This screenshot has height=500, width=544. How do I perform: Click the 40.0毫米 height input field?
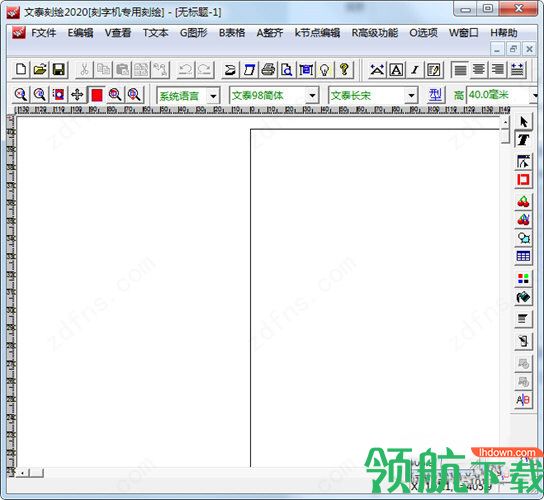pyautogui.click(x=498, y=95)
